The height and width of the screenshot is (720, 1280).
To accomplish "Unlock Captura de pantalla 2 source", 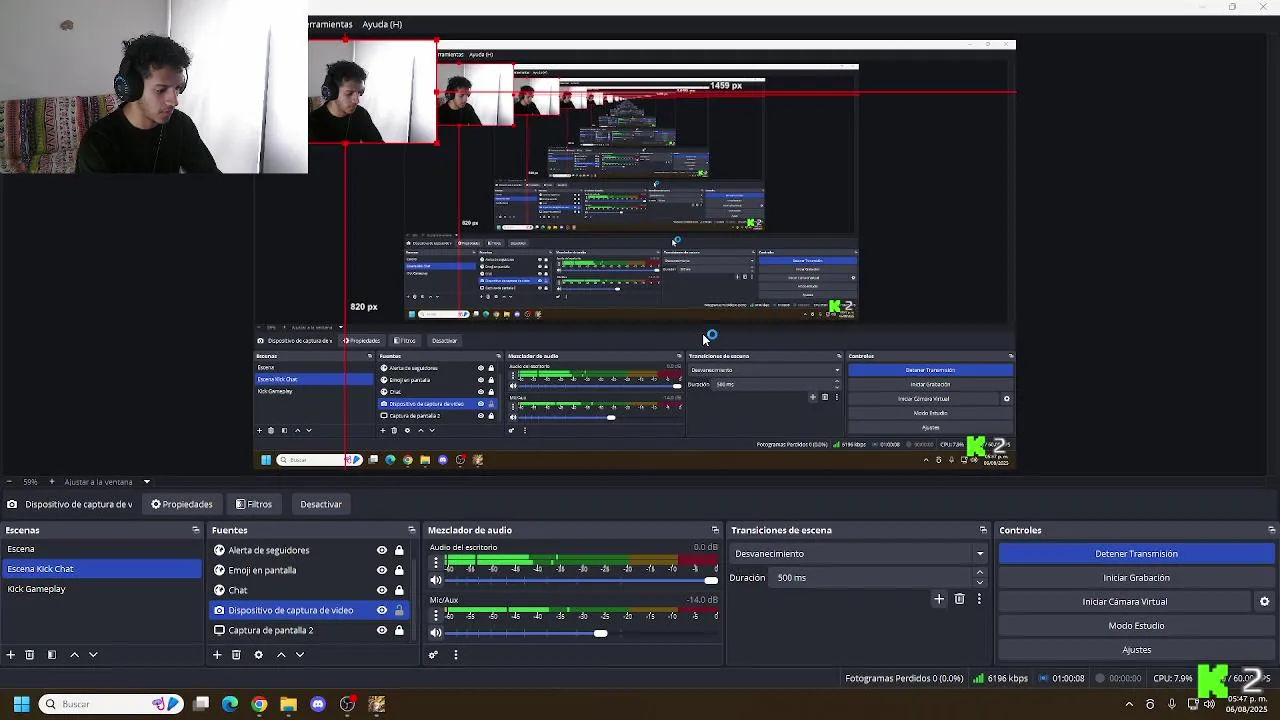I will click(x=399, y=630).
